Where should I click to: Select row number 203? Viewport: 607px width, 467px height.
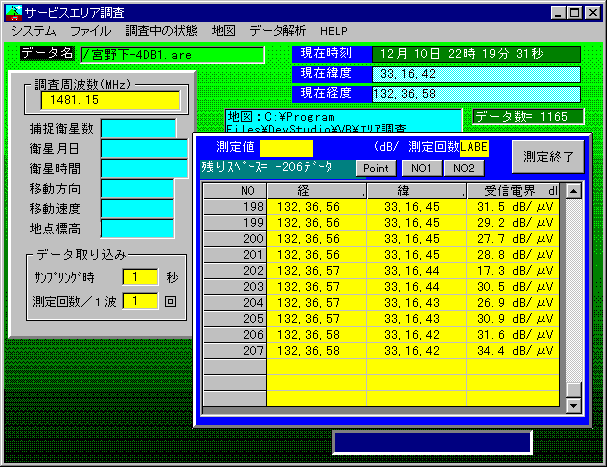click(235, 287)
